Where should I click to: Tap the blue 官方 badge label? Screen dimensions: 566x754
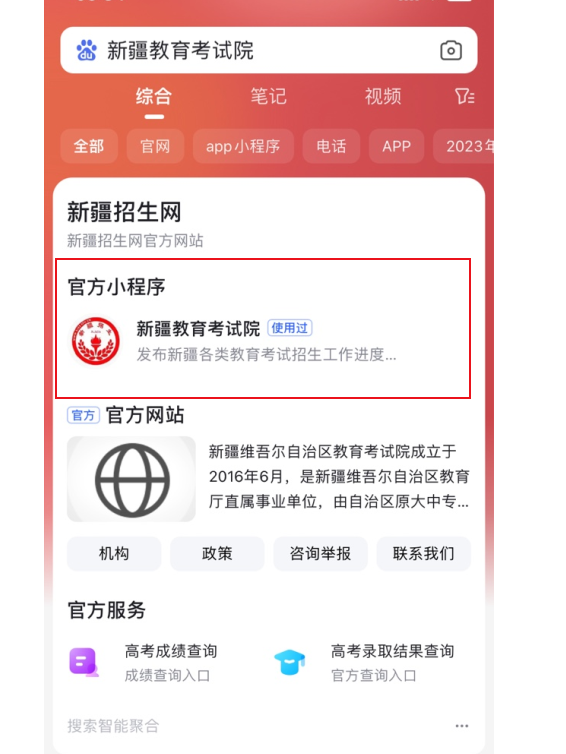pyautogui.click(x=83, y=415)
